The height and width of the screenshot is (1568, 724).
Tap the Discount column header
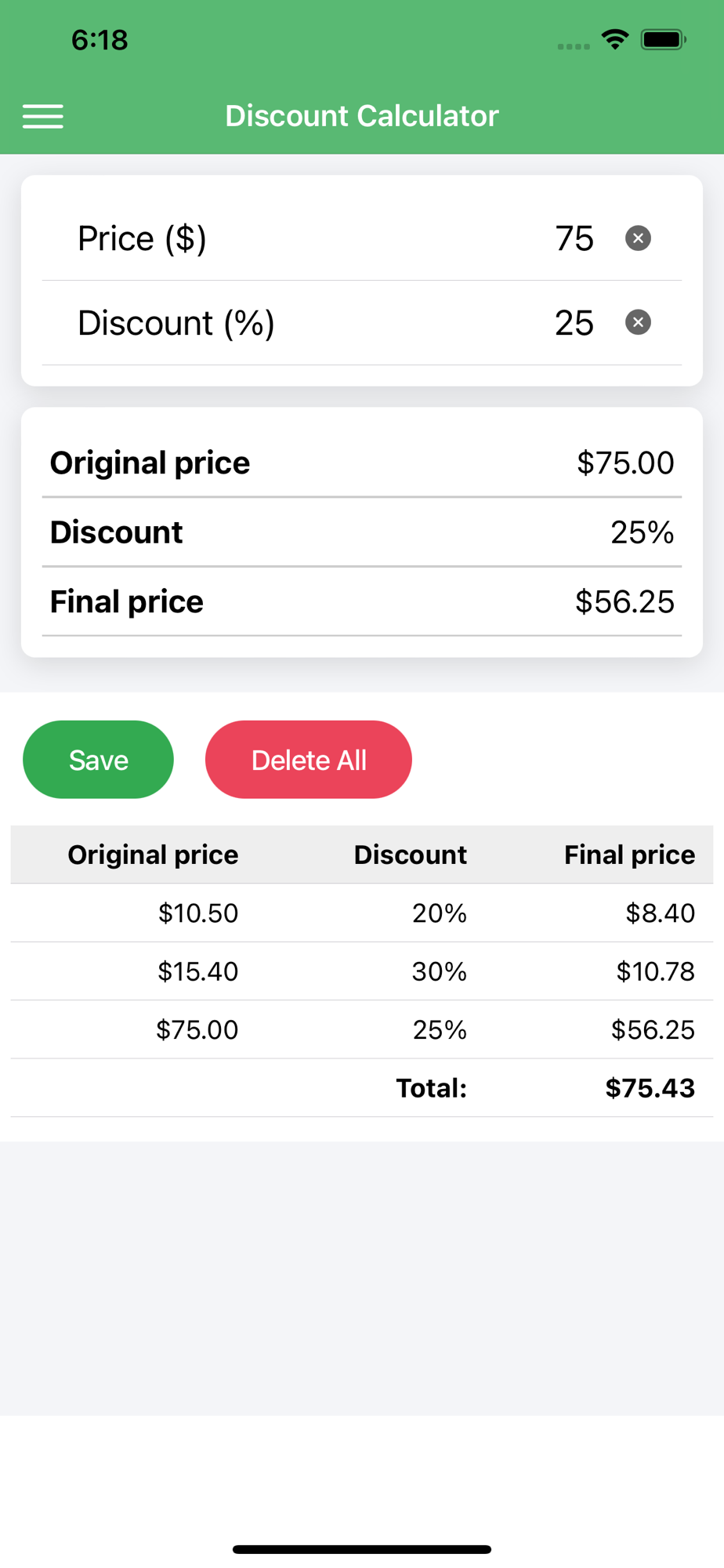pyautogui.click(x=410, y=855)
